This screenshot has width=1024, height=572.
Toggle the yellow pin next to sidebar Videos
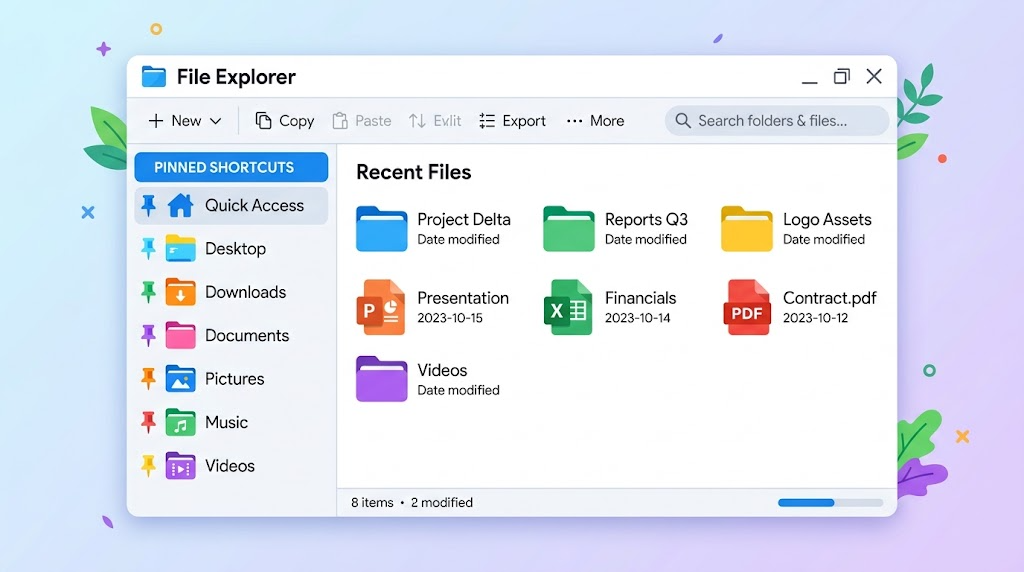click(x=149, y=466)
